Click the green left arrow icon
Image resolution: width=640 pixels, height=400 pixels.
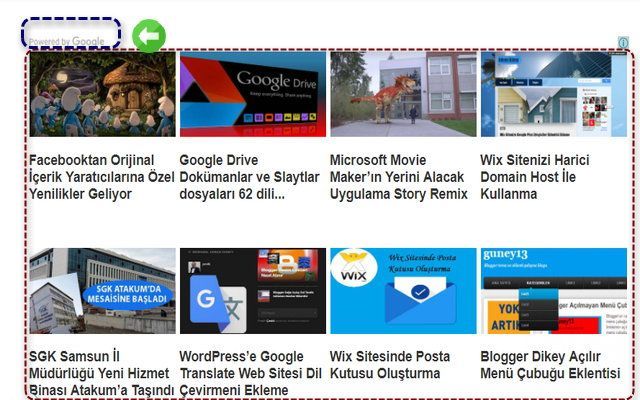point(148,37)
